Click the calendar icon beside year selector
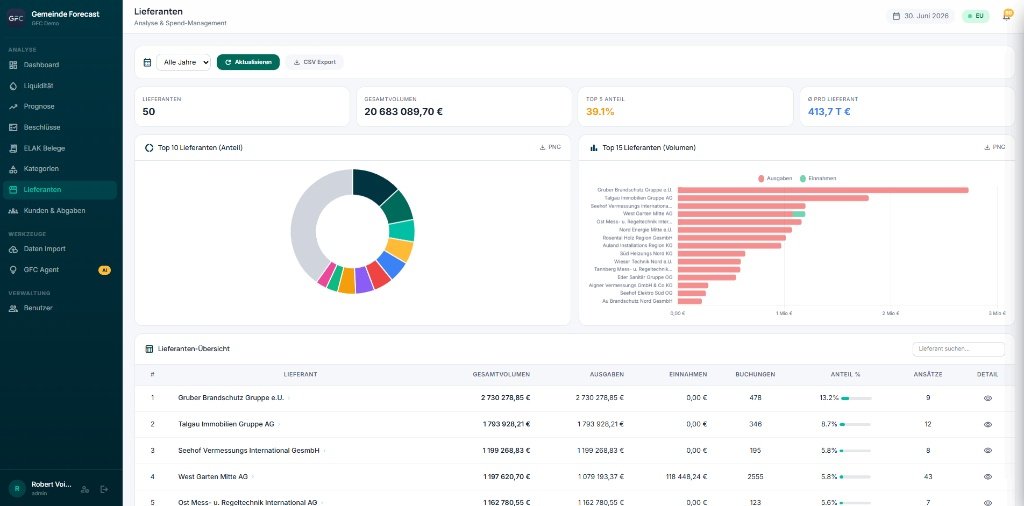The image size is (1024, 506). [x=148, y=63]
